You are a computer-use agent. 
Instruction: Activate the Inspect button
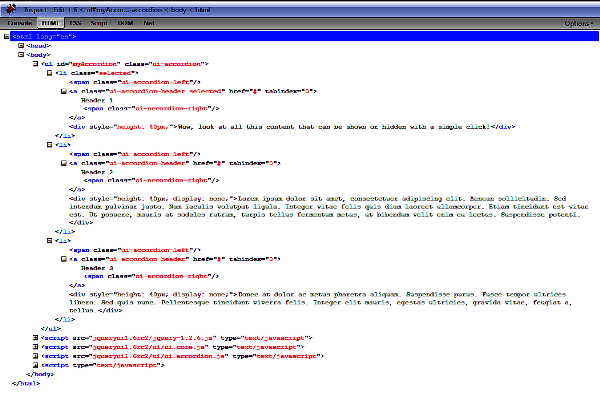point(35,10)
